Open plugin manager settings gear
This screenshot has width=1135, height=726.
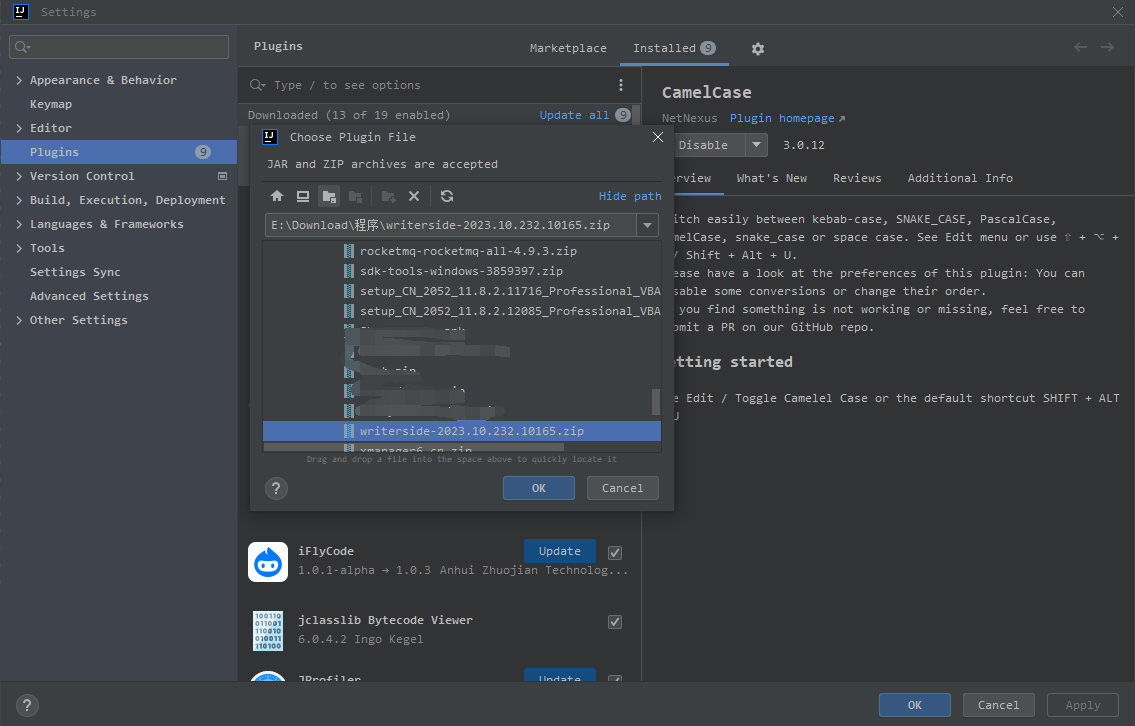[757, 48]
